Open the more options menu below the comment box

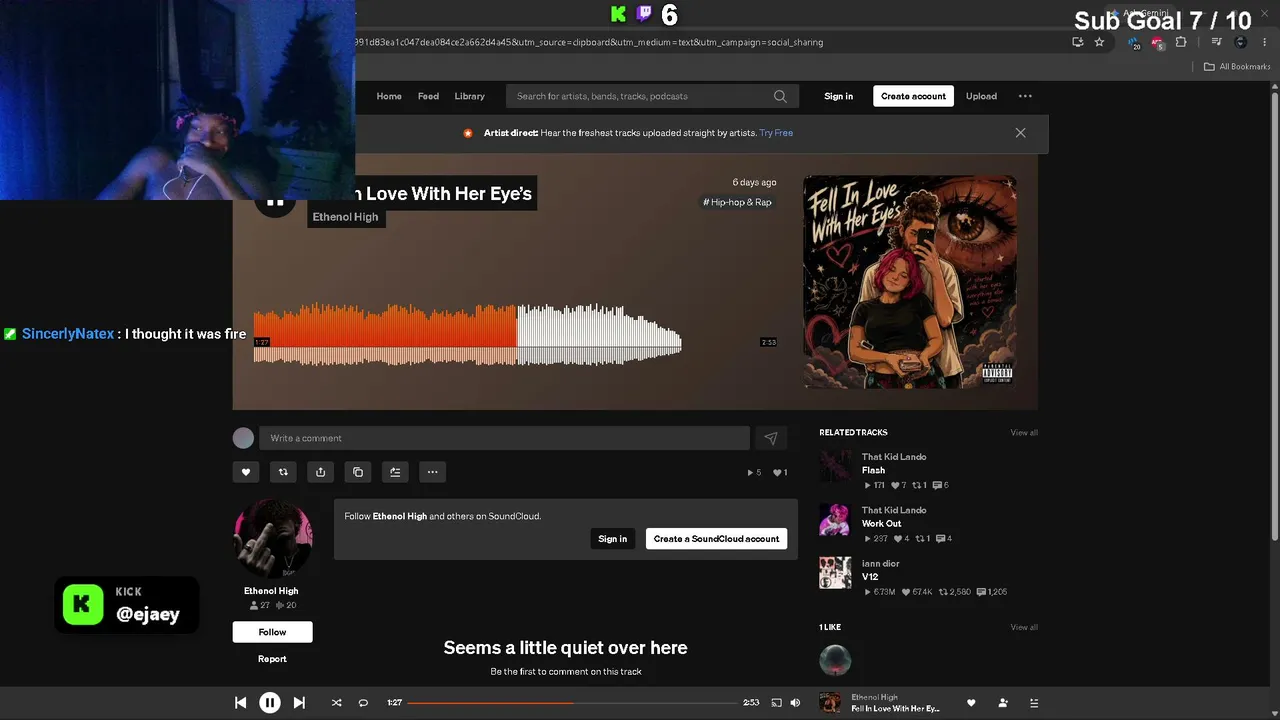click(x=432, y=472)
